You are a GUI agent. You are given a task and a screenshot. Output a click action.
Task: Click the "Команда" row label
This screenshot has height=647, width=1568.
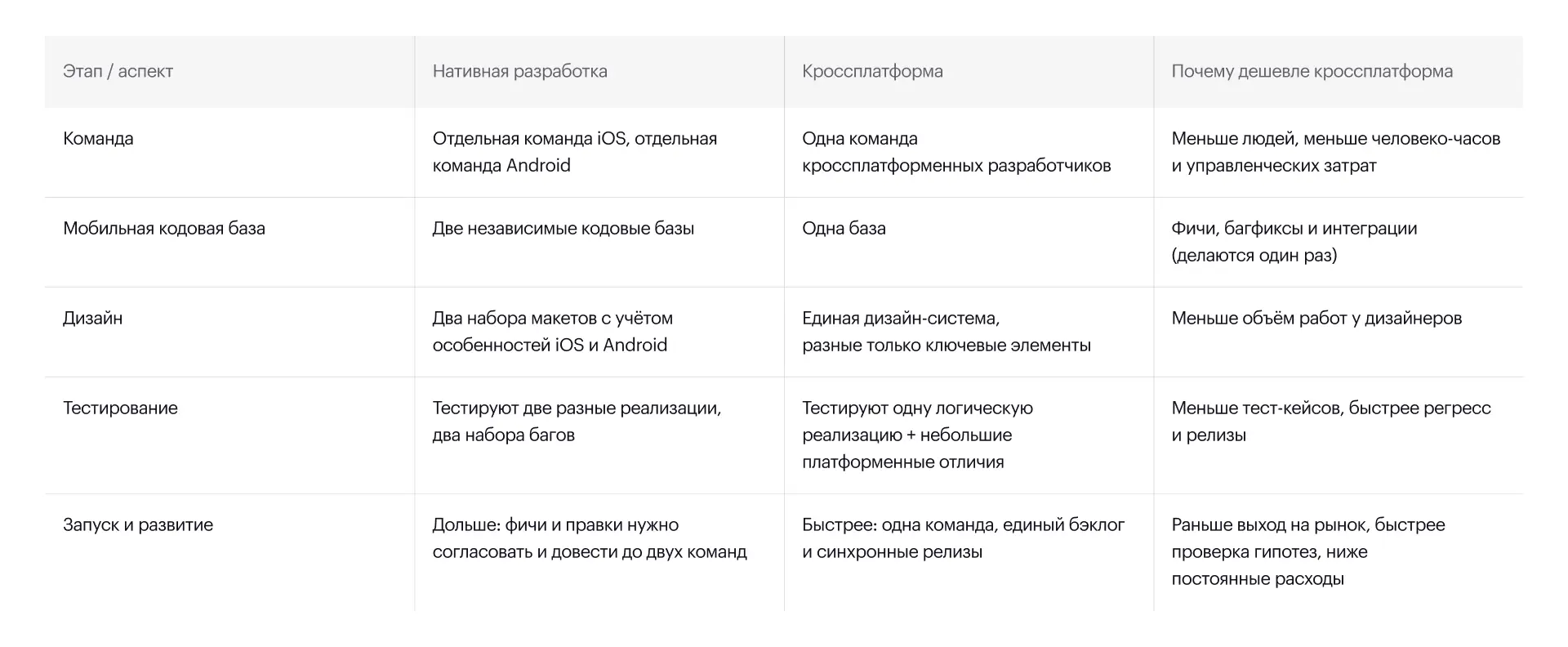coord(98,139)
